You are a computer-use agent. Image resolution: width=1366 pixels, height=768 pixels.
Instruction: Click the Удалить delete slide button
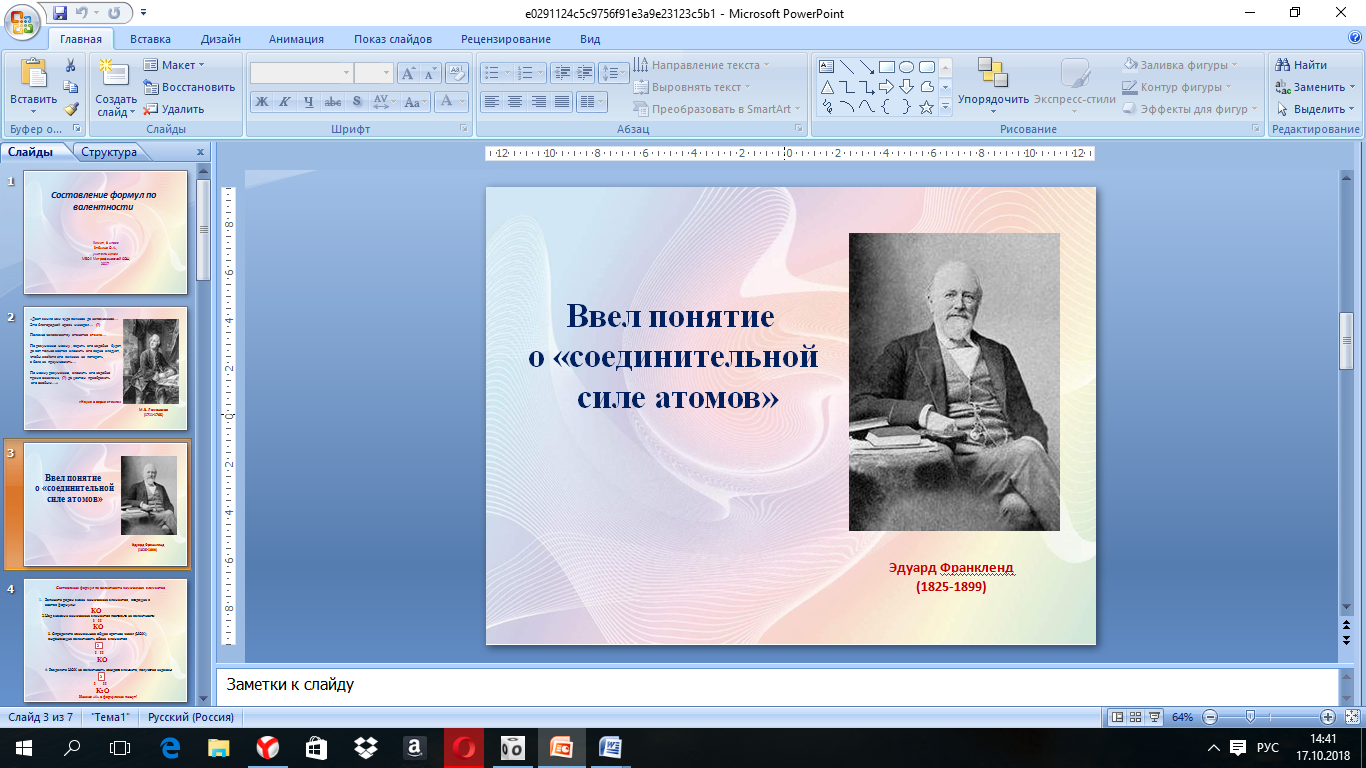click(x=174, y=109)
